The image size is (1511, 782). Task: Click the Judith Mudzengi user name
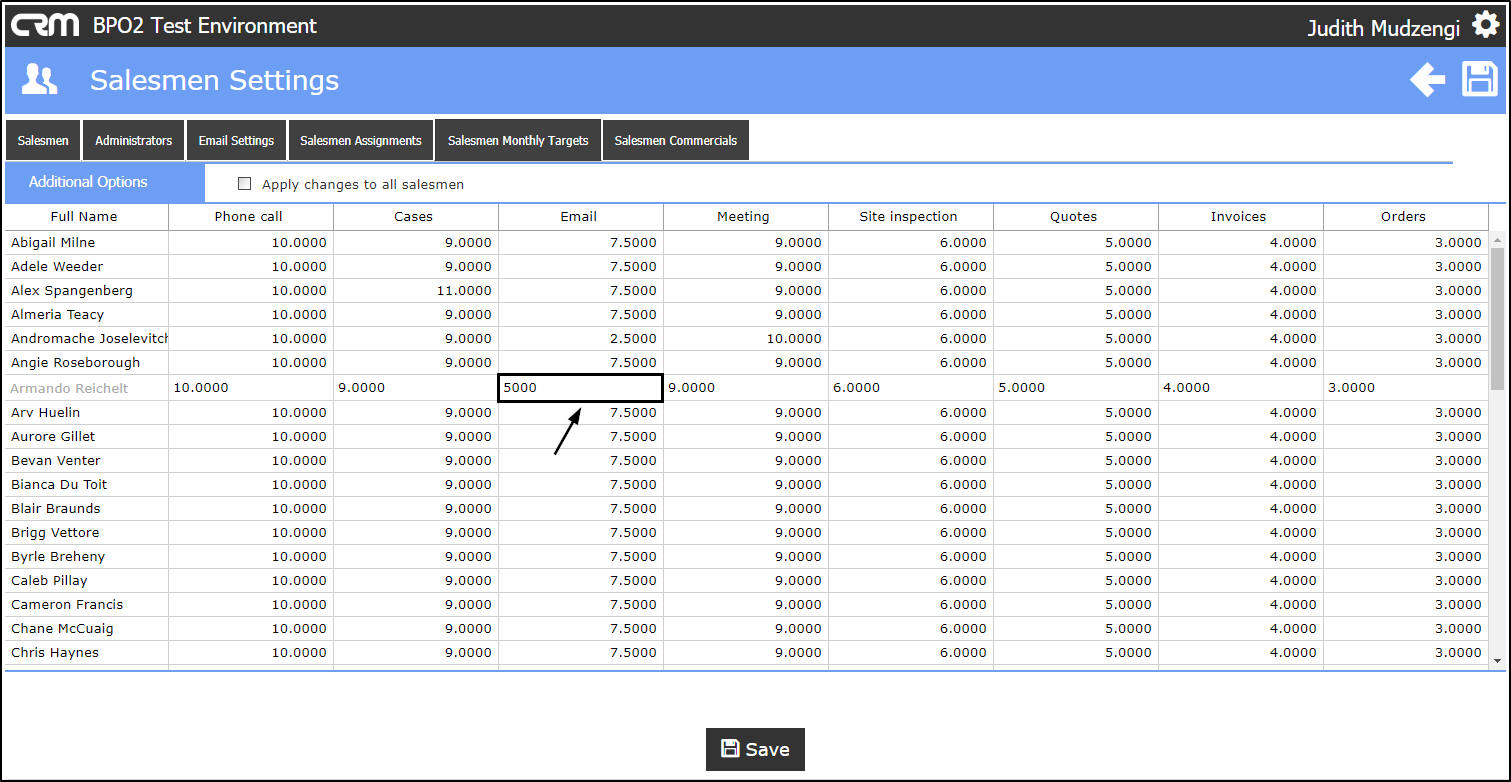(1383, 28)
